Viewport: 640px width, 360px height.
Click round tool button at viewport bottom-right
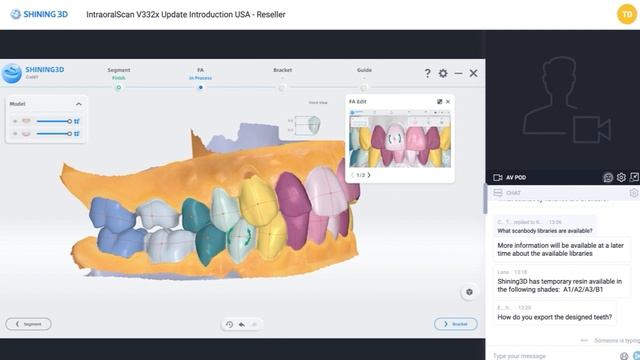[469, 292]
